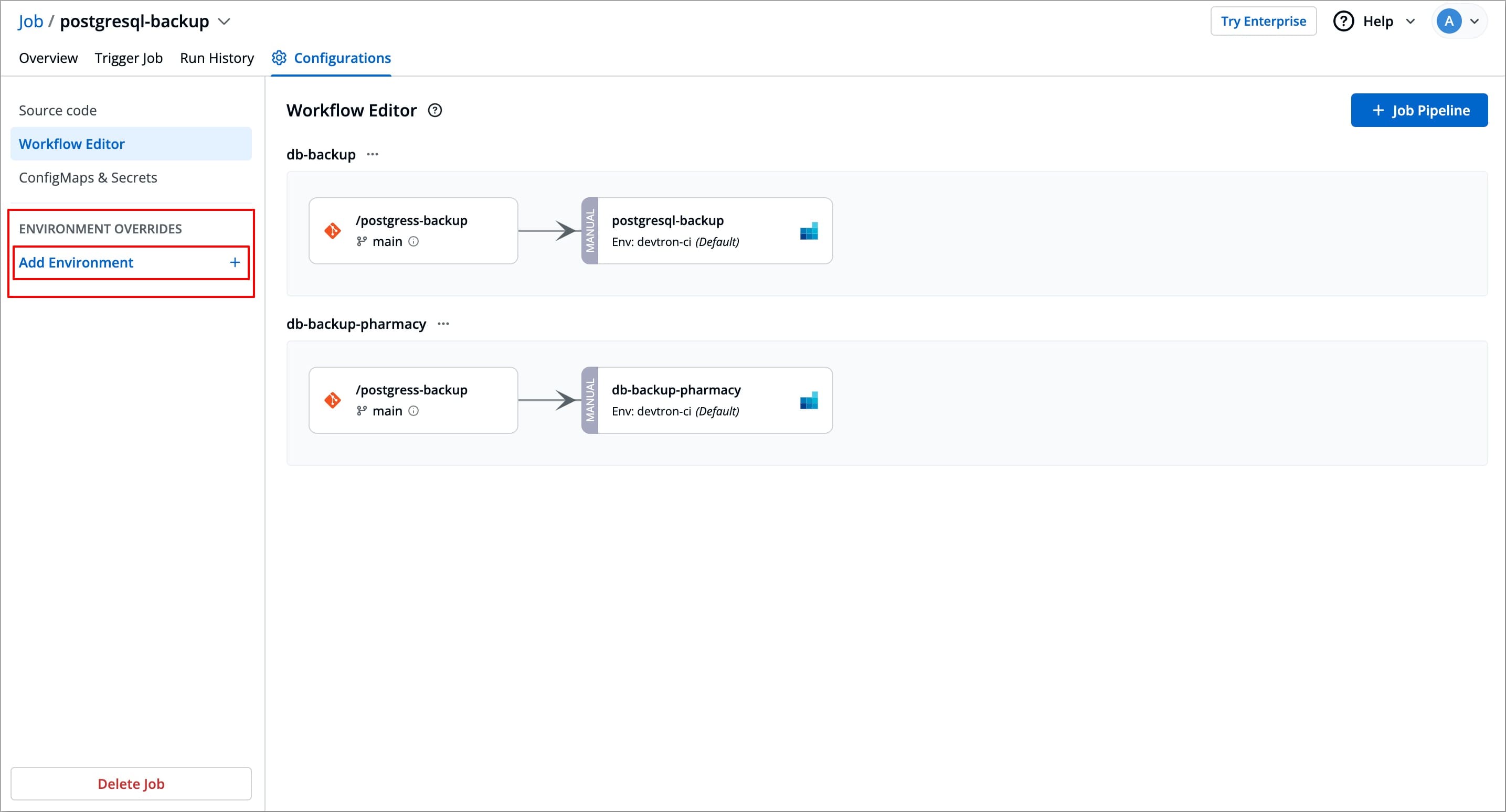Open user avatar A profile menu
This screenshot has height=812, width=1506.
tap(1449, 22)
